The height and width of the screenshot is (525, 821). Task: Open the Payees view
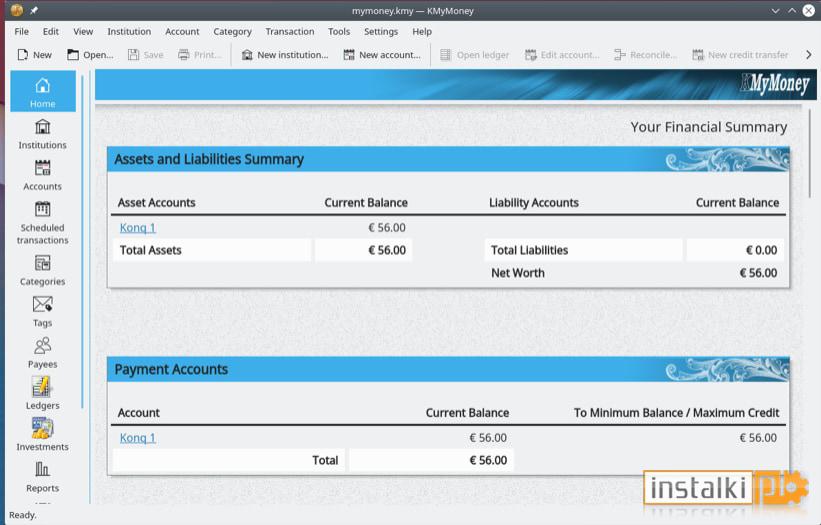click(x=42, y=353)
